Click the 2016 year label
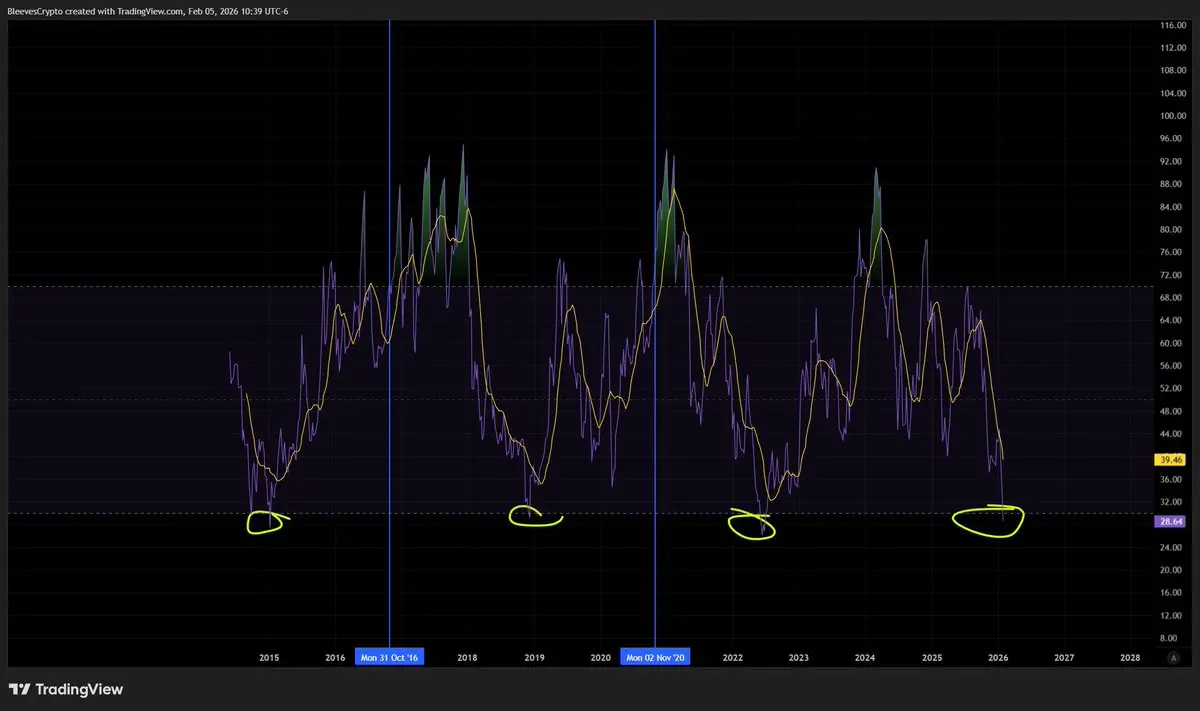The image size is (1200, 711). 335,658
